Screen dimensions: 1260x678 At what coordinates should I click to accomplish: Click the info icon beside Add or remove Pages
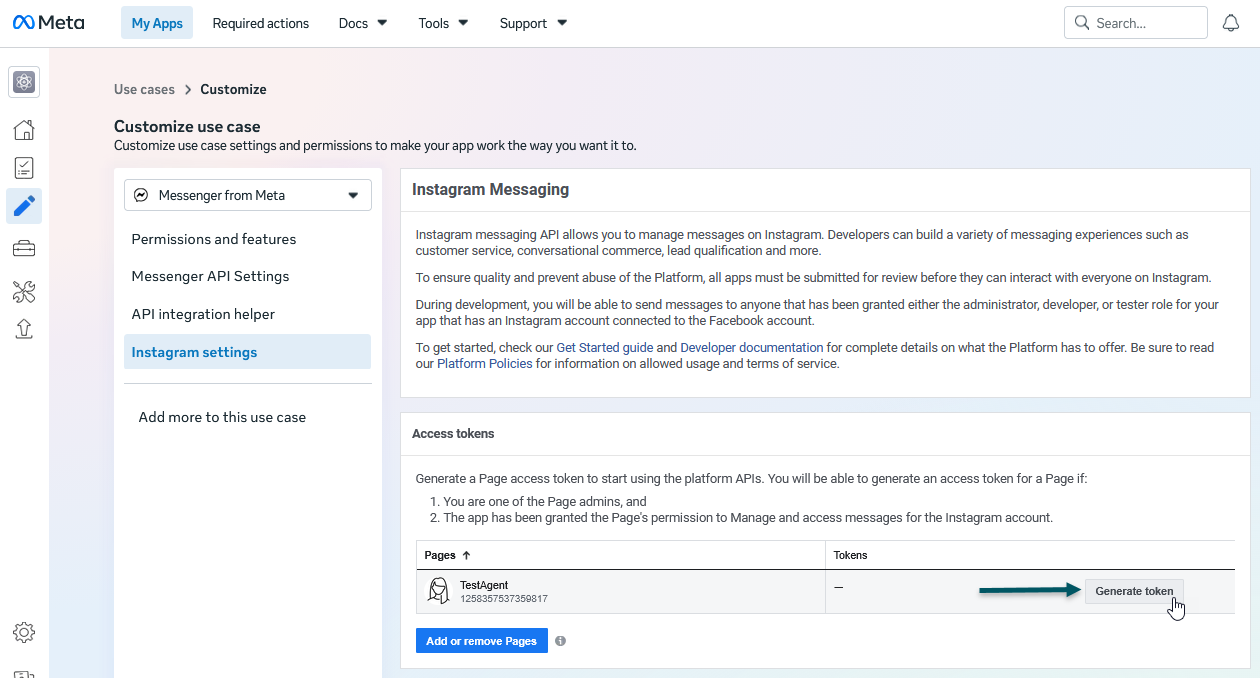(x=560, y=641)
